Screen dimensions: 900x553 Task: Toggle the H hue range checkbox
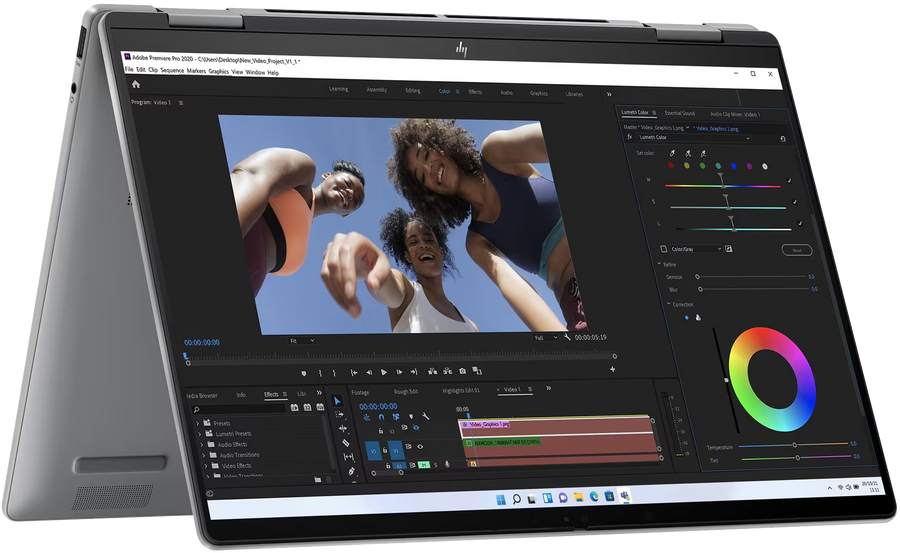coord(790,181)
